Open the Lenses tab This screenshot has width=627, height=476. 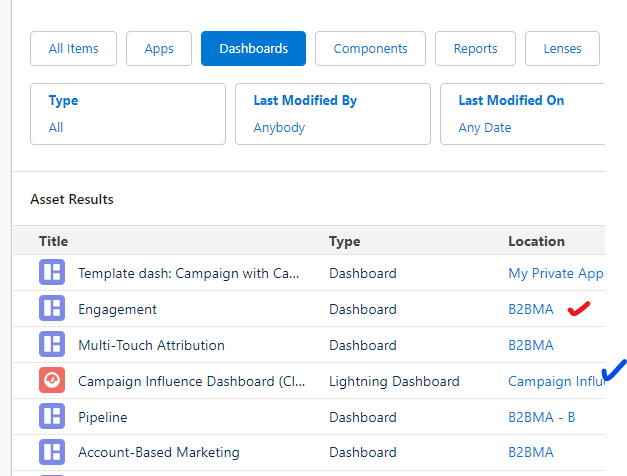[x=562, y=48]
